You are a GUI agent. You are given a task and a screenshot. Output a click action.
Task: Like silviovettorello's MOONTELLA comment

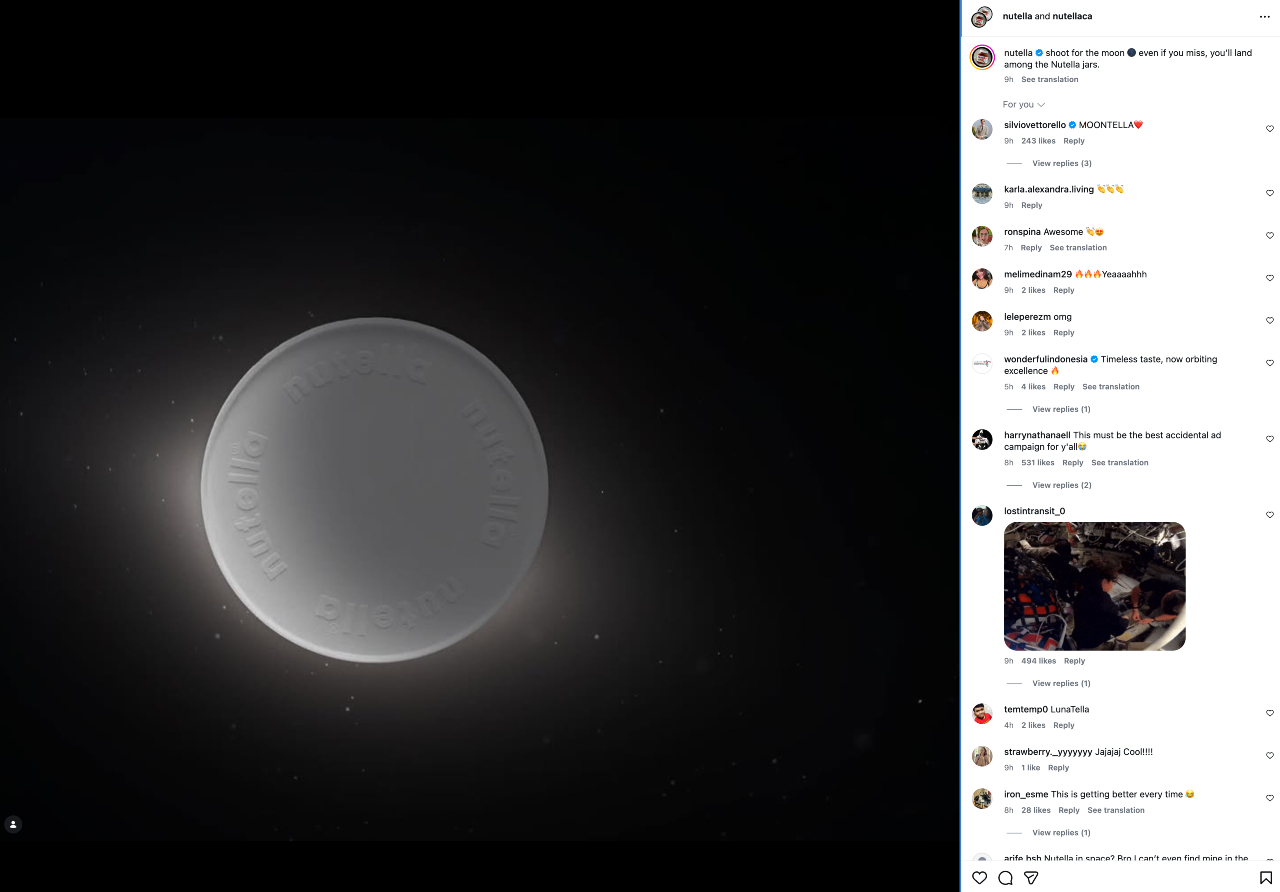coord(1270,129)
